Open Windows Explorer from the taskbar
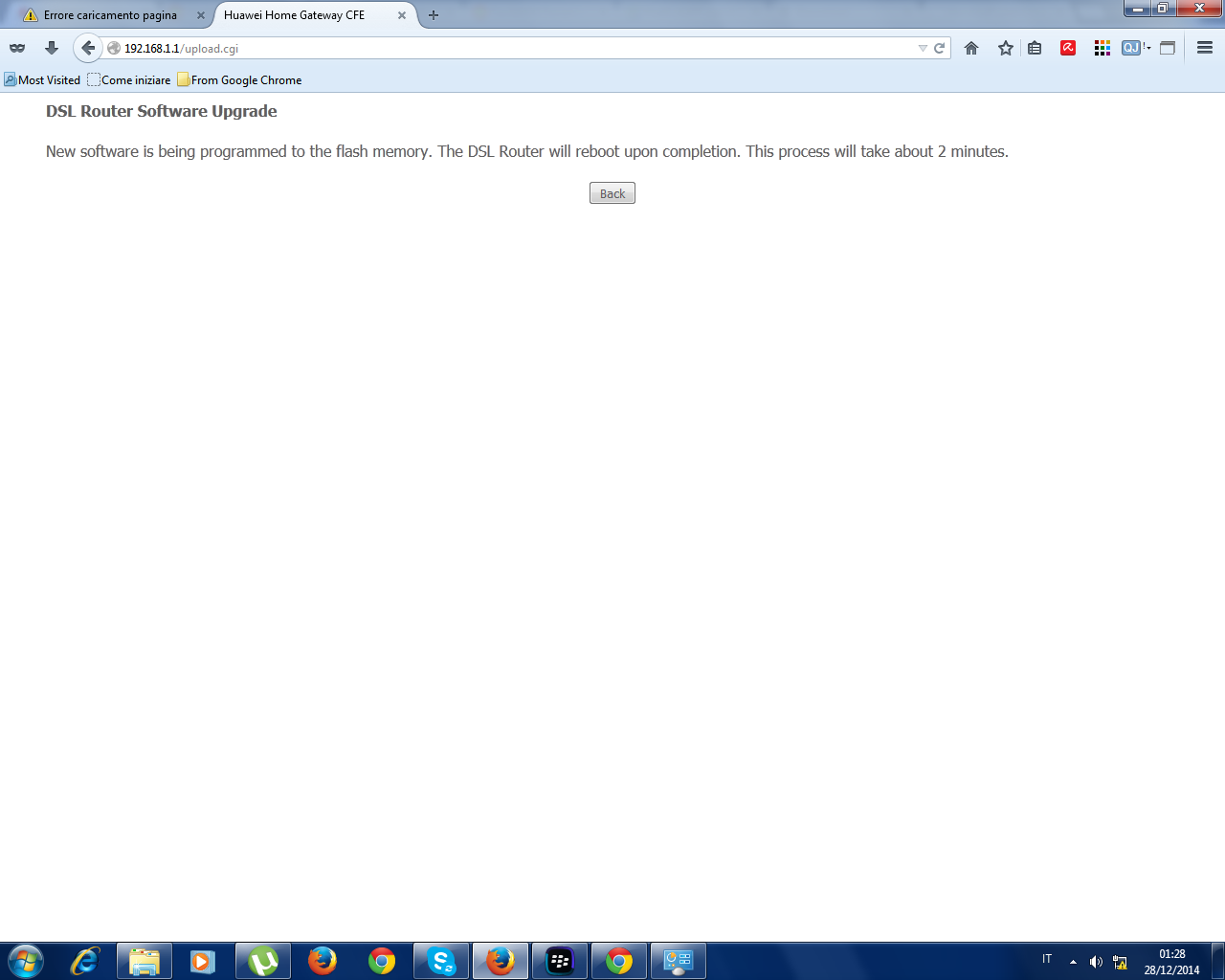 (145, 961)
